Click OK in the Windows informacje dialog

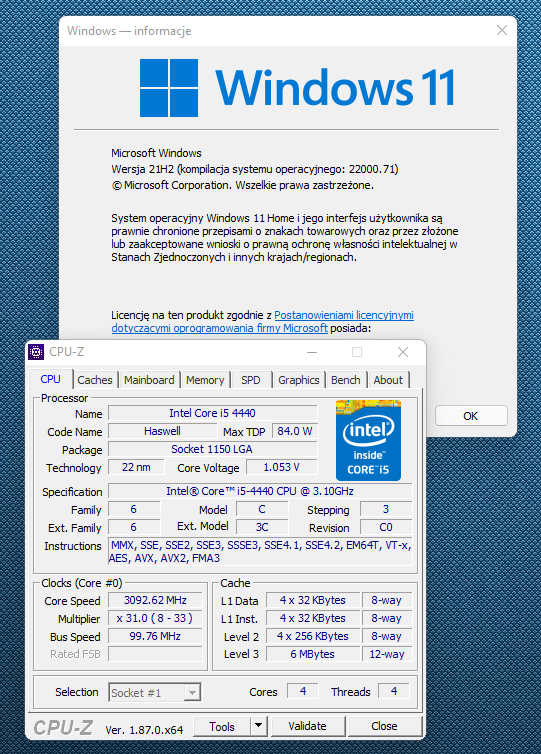tap(471, 416)
